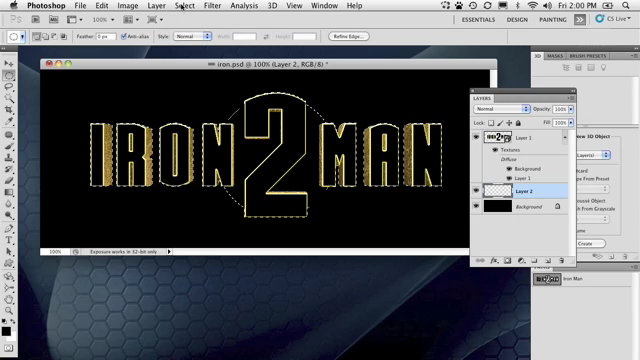Switch to the MASKS tab
The image size is (640, 360).
point(555,56)
